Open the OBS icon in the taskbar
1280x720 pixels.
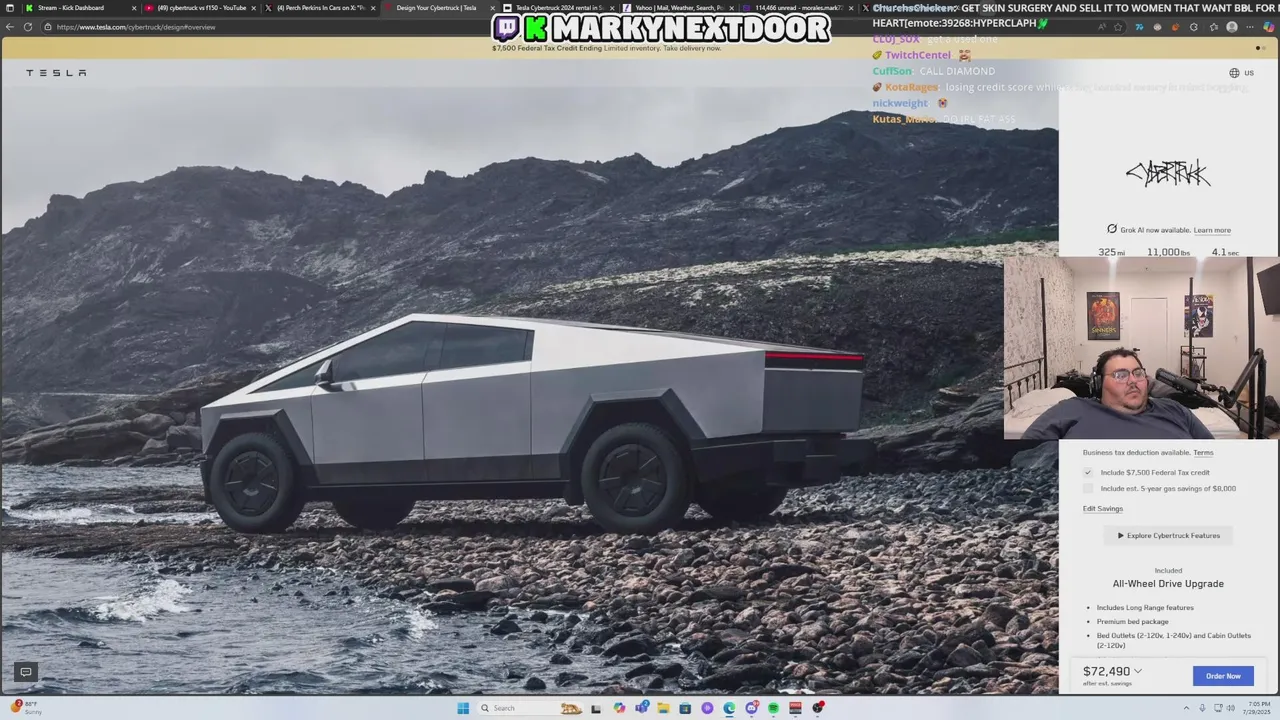pos(818,708)
